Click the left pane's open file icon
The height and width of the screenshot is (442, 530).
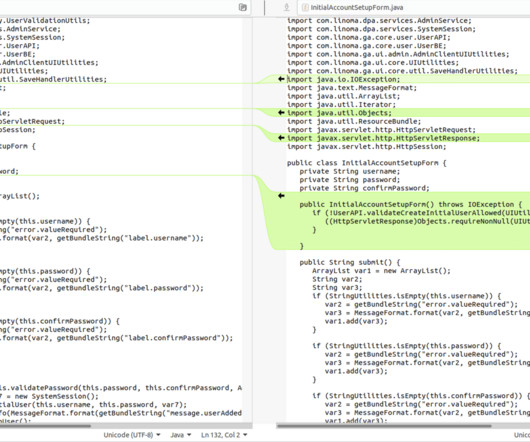tap(242, 7)
